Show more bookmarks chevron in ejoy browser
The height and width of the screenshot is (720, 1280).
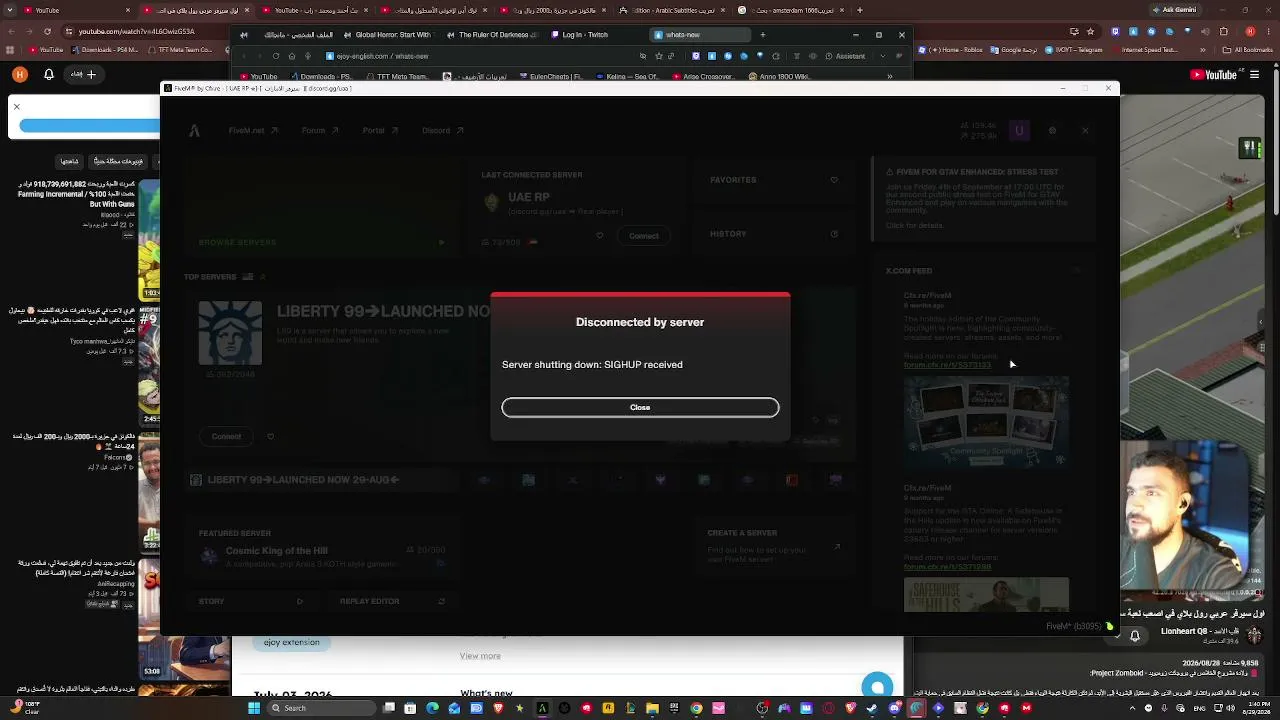[889, 77]
